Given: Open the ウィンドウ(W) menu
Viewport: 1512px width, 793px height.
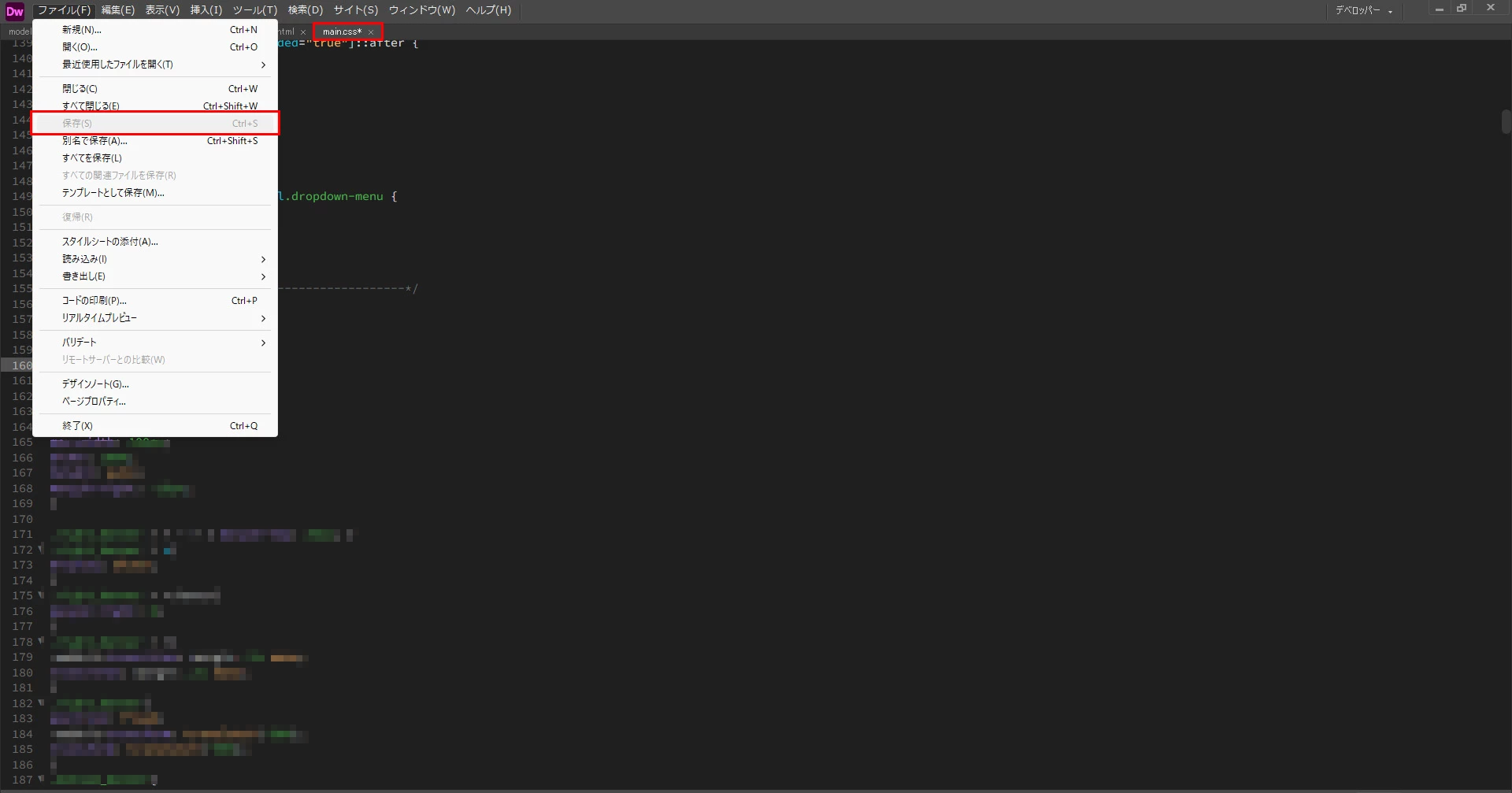Looking at the screenshot, I should pos(422,10).
